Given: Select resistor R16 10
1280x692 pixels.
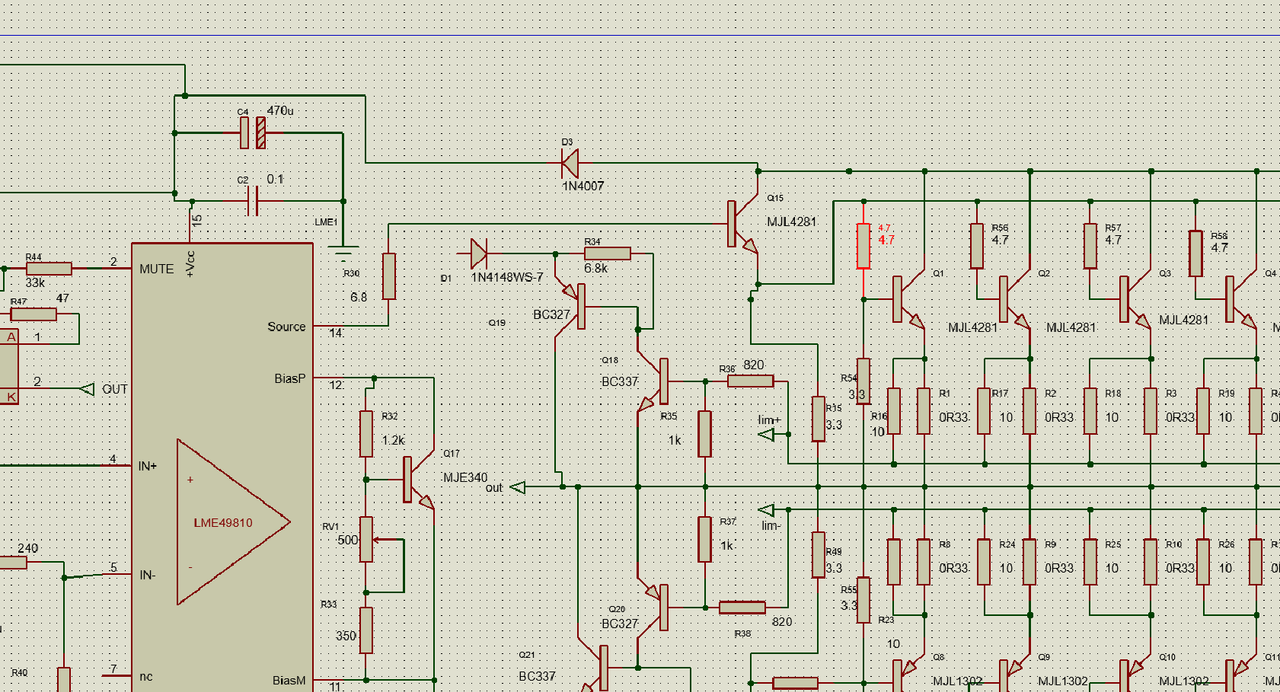Looking at the screenshot, I should tap(894, 410).
